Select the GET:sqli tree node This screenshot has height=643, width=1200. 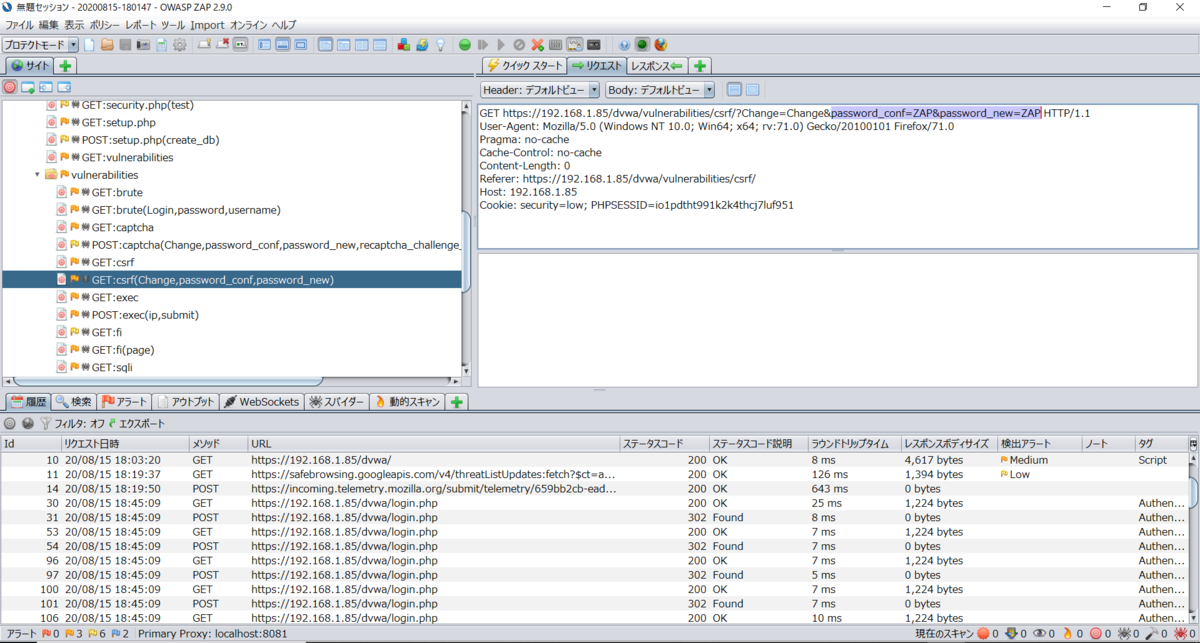(x=112, y=367)
